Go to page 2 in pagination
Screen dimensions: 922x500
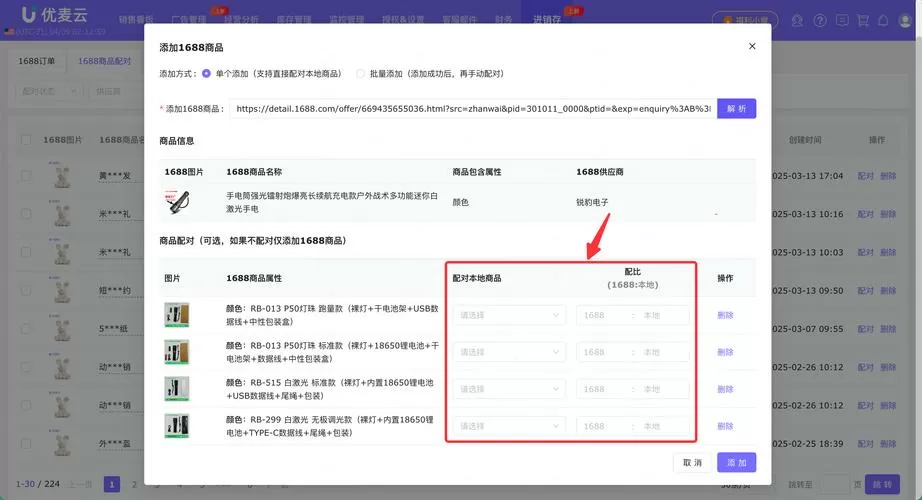pyautogui.click(x=134, y=484)
